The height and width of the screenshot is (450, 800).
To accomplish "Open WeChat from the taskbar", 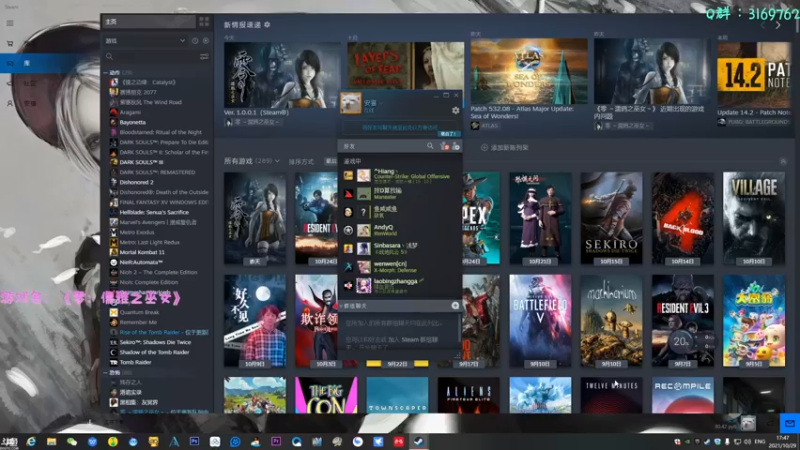I will tap(72, 442).
